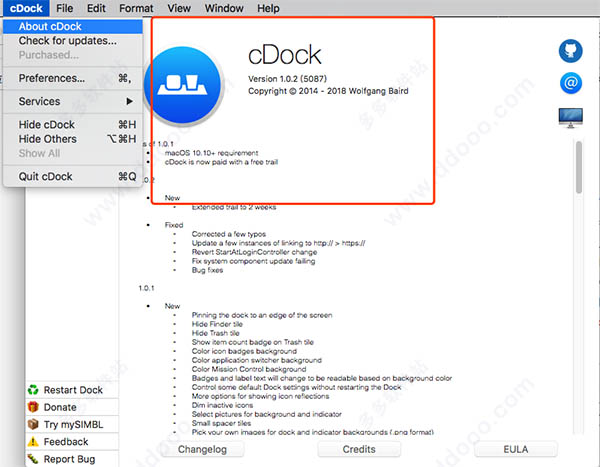Click the 1.0.1 version heading
The image size is (600, 467).
pyautogui.click(x=146, y=288)
